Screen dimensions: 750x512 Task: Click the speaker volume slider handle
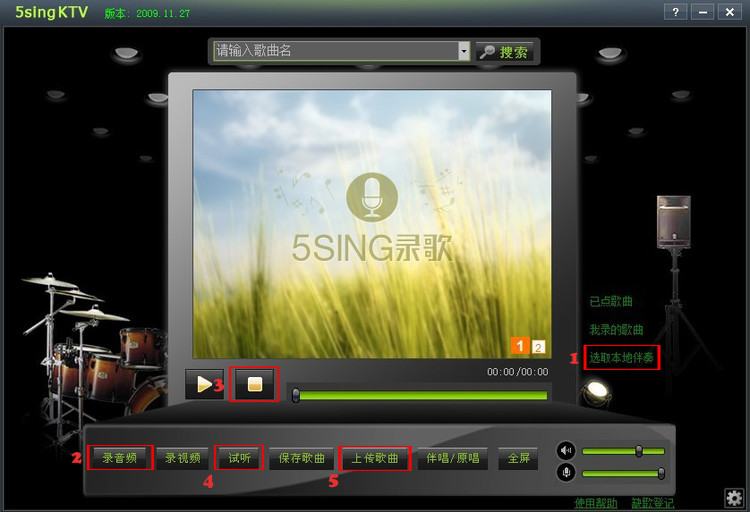pyautogui.click(x=639, y=451)
